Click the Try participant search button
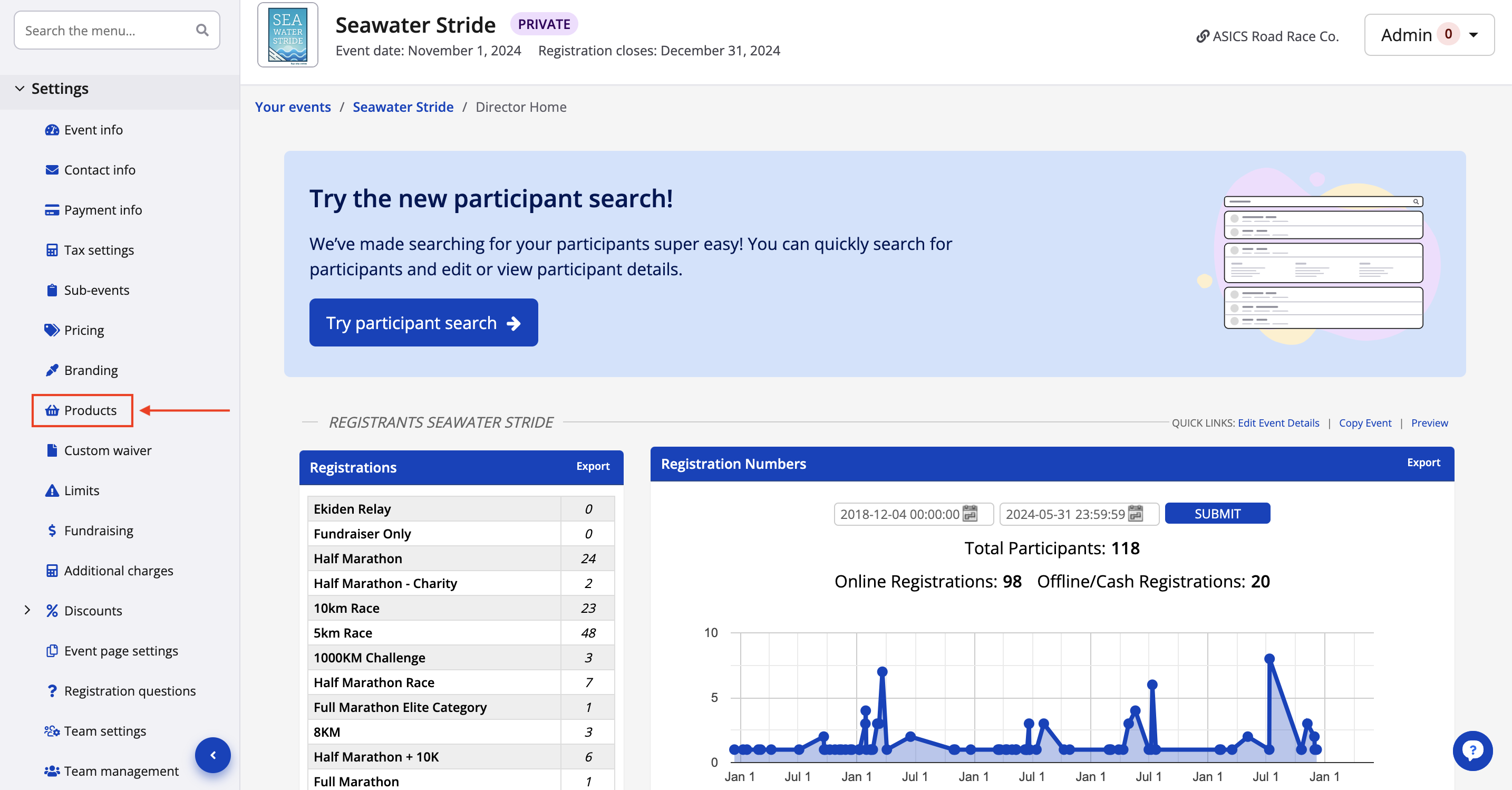Screen dimensions: 1512x790 click(423, 322)
